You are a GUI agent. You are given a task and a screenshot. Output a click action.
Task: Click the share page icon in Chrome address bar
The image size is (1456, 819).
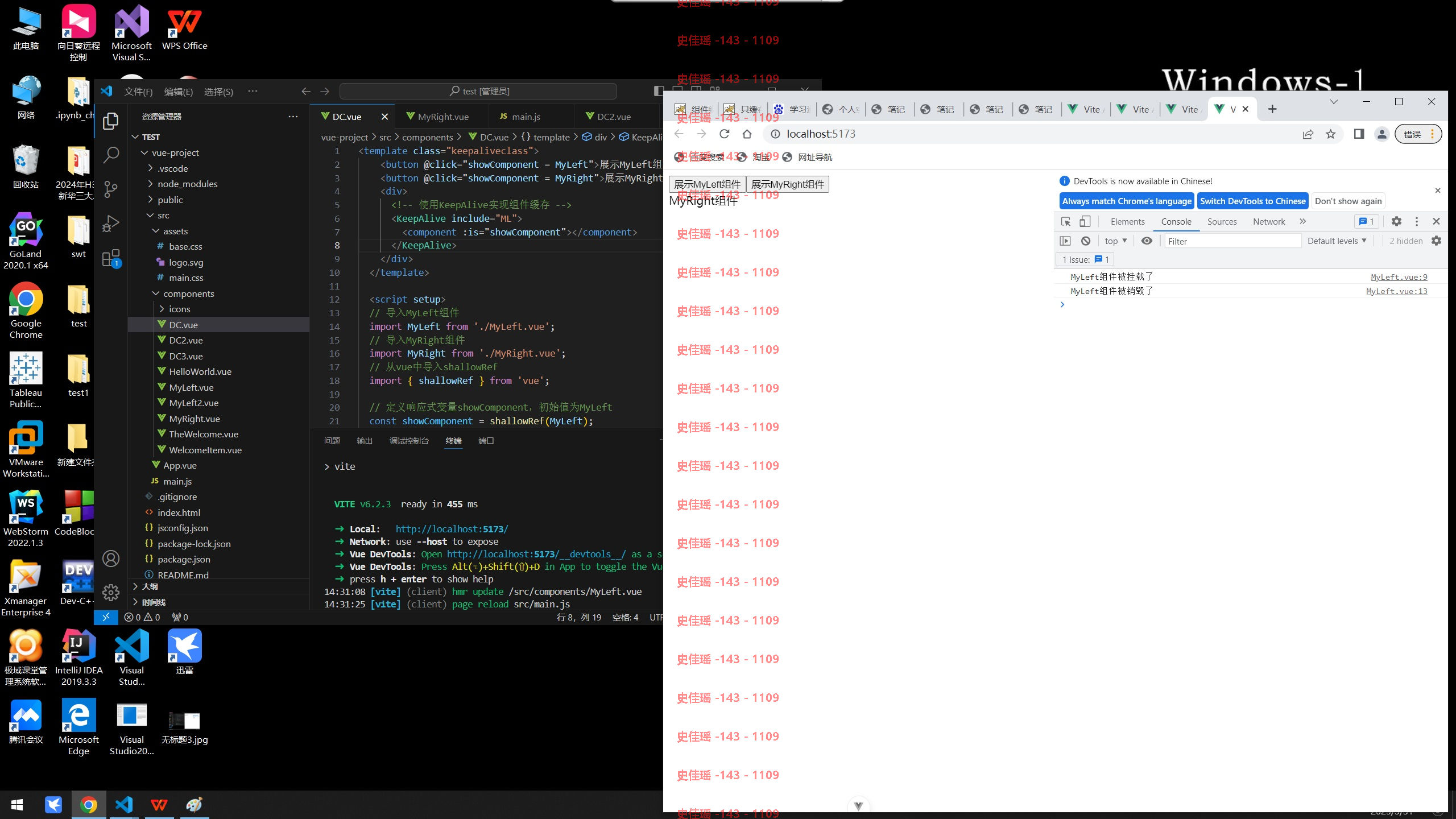[1308, 134]
